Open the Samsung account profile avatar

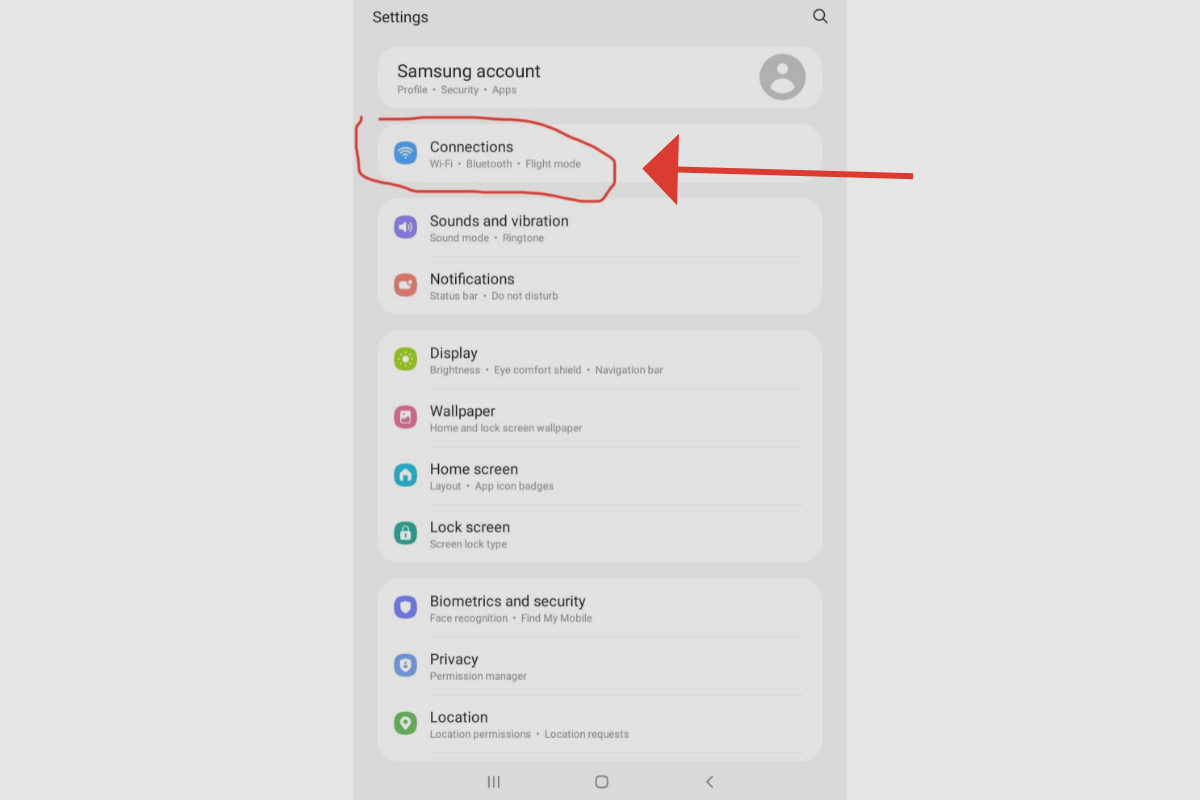pos(782,77)
